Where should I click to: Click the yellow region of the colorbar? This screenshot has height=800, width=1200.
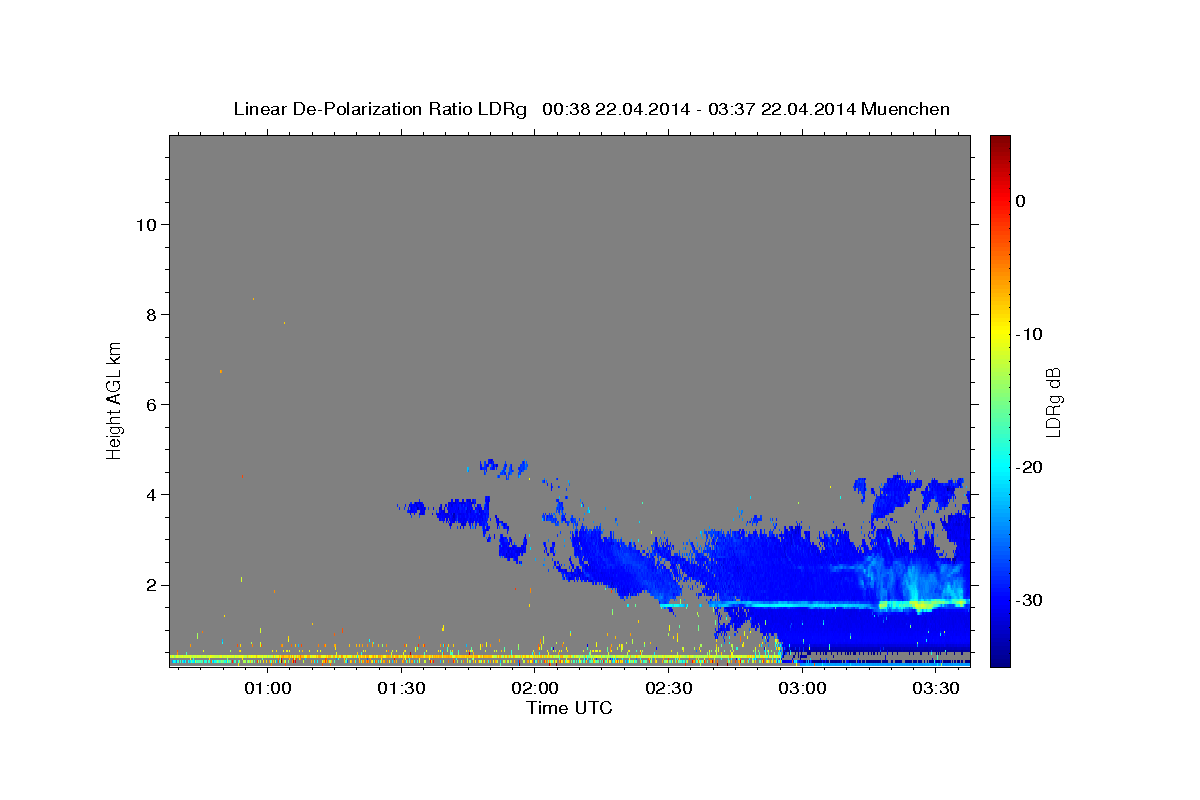[1000, 330]
